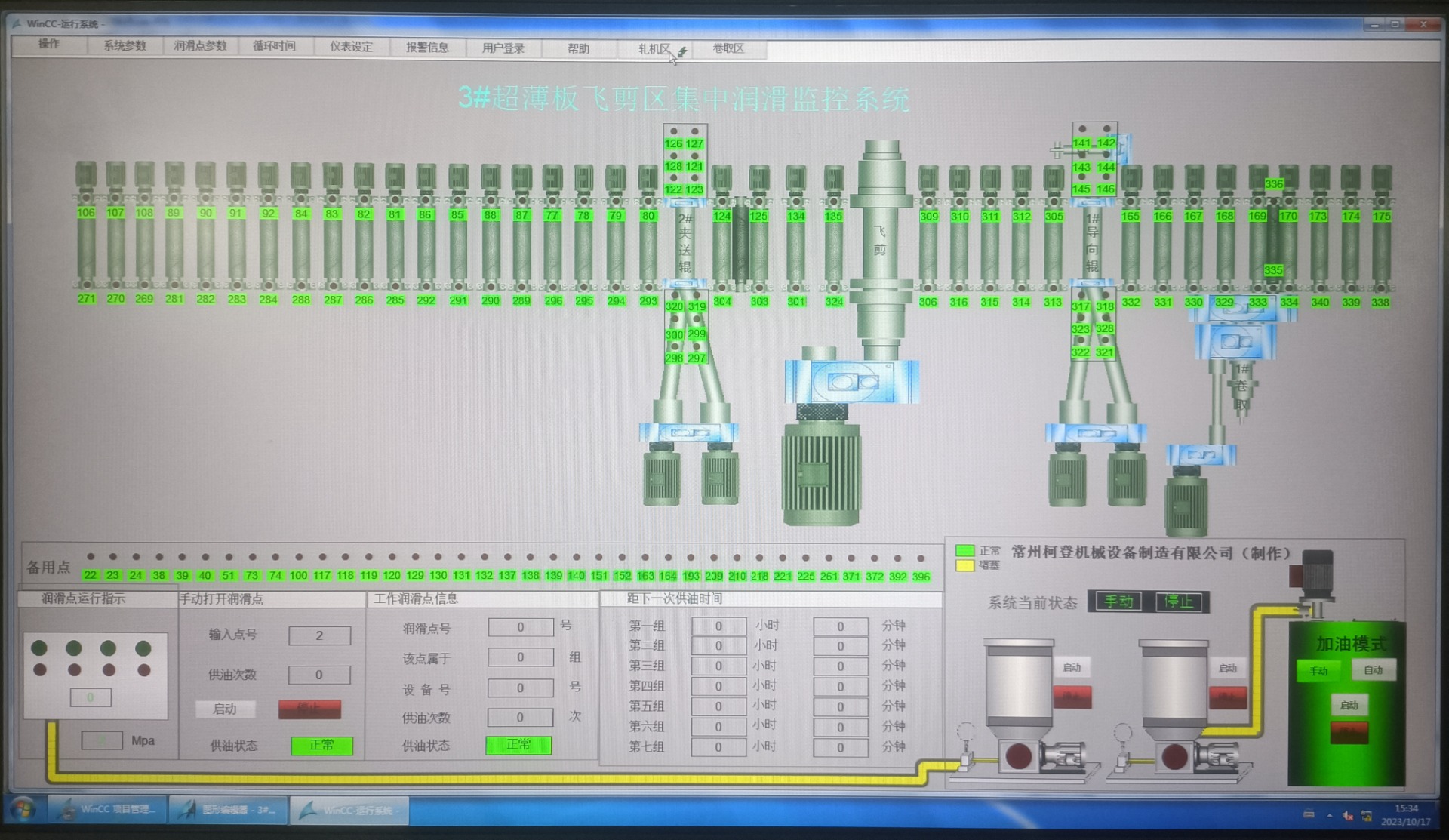The height and width of the screenshot is (840, 1449).
Task: Switch to the 图形编辑器 taskbar window
Action: tap(229, 810)
